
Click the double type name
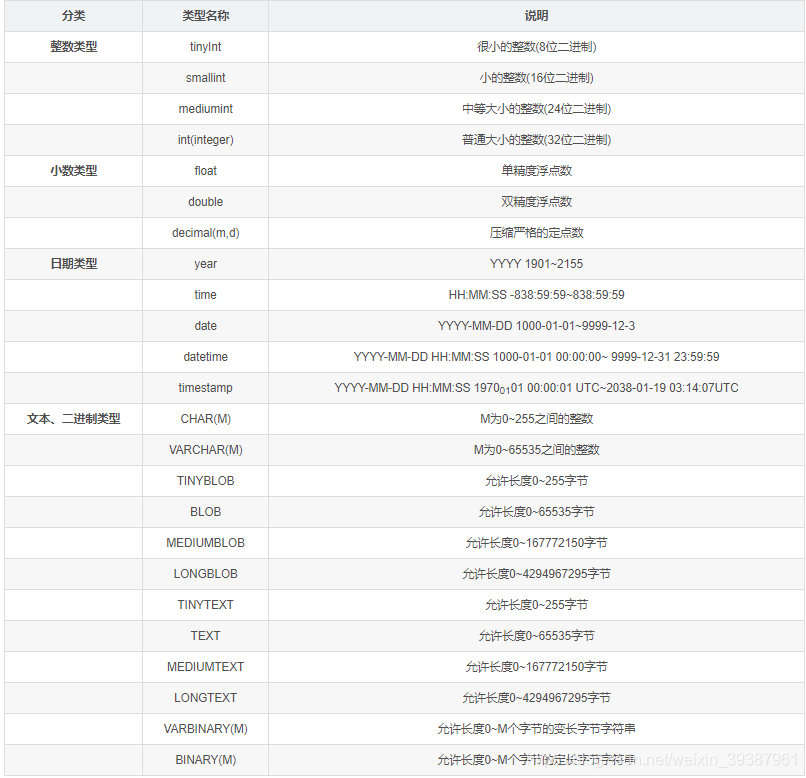tap(206, 202)
